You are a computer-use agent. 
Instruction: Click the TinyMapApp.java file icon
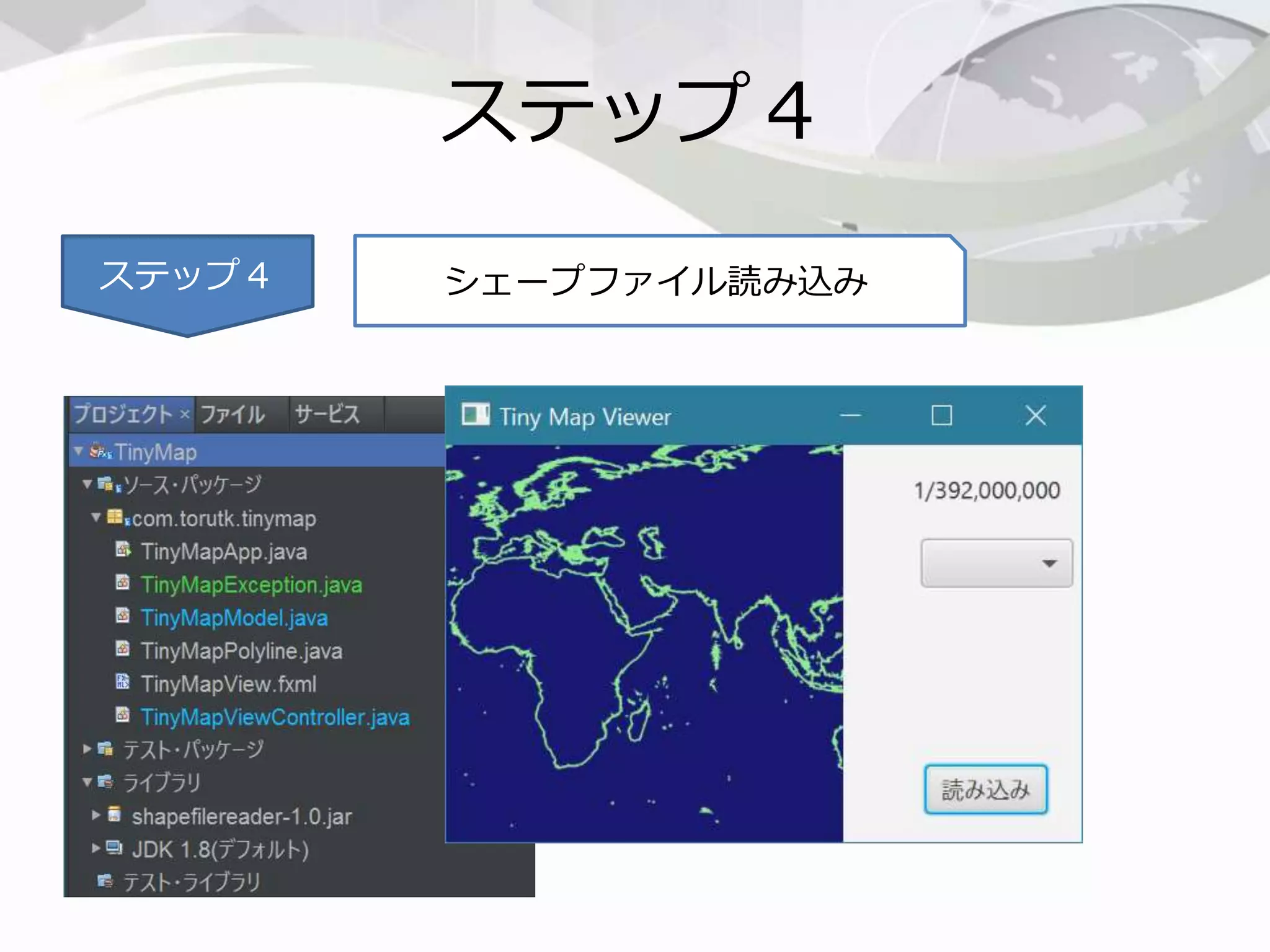pyautogui.click(x=123, y=550)
